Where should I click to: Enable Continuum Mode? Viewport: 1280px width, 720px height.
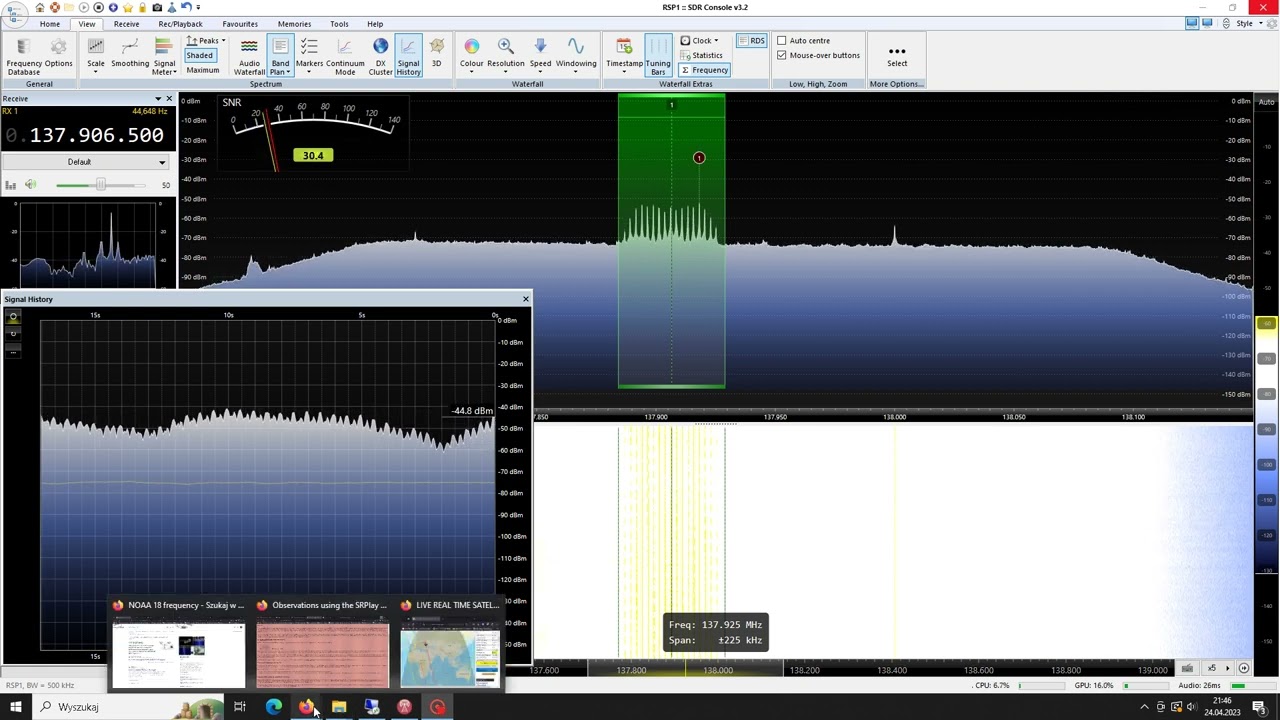(345, 56)
